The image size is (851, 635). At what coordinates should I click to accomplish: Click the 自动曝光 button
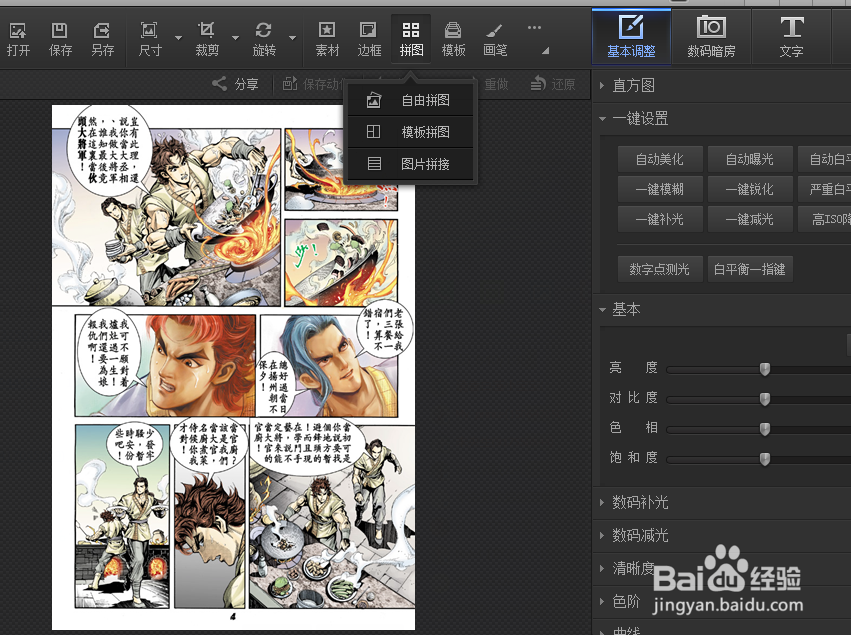coord(750,159)
